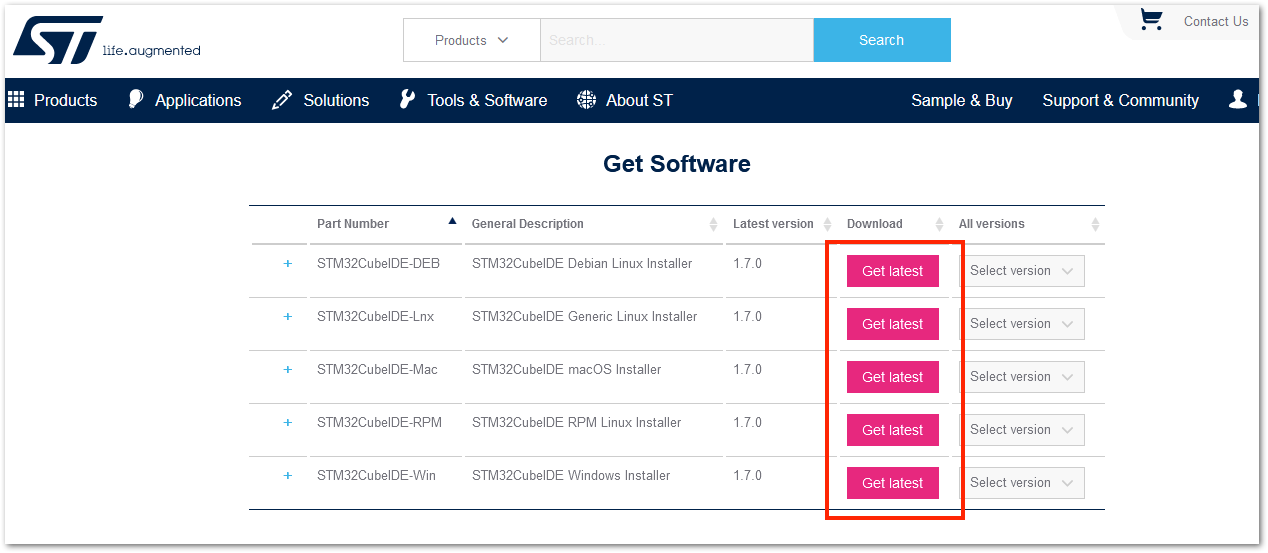Open the Products dropdown beside the search box
Viewport: 1268px width, 553px height.
472,40
